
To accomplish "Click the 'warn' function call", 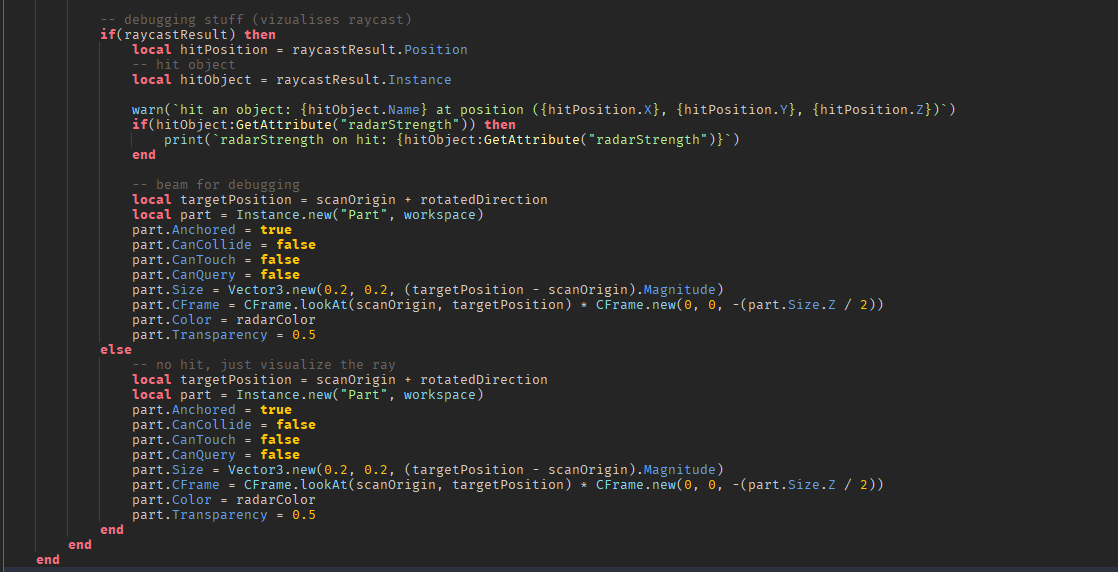I will coord(148,109).
